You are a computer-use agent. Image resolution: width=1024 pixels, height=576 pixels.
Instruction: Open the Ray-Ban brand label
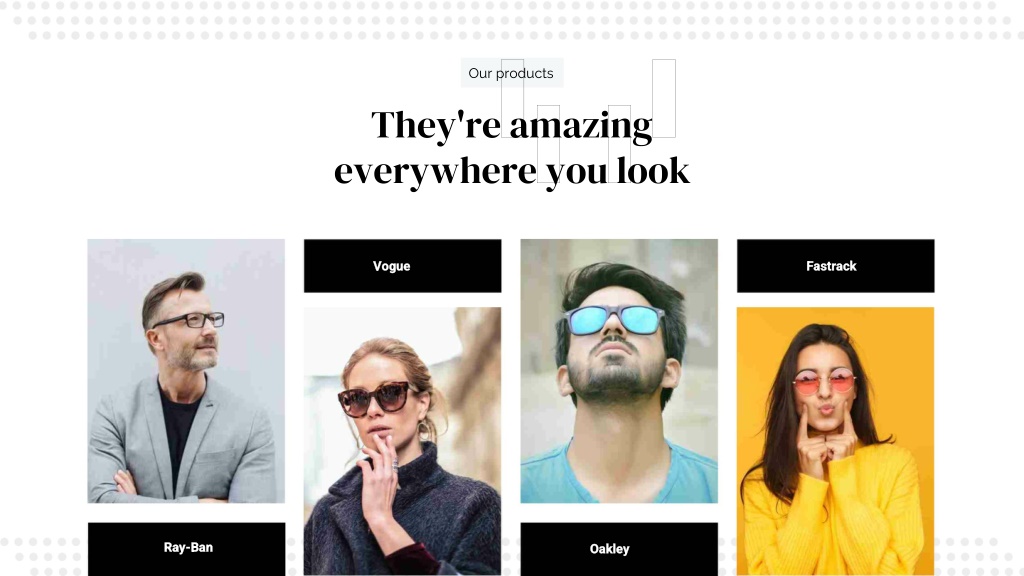coord(187,549)
